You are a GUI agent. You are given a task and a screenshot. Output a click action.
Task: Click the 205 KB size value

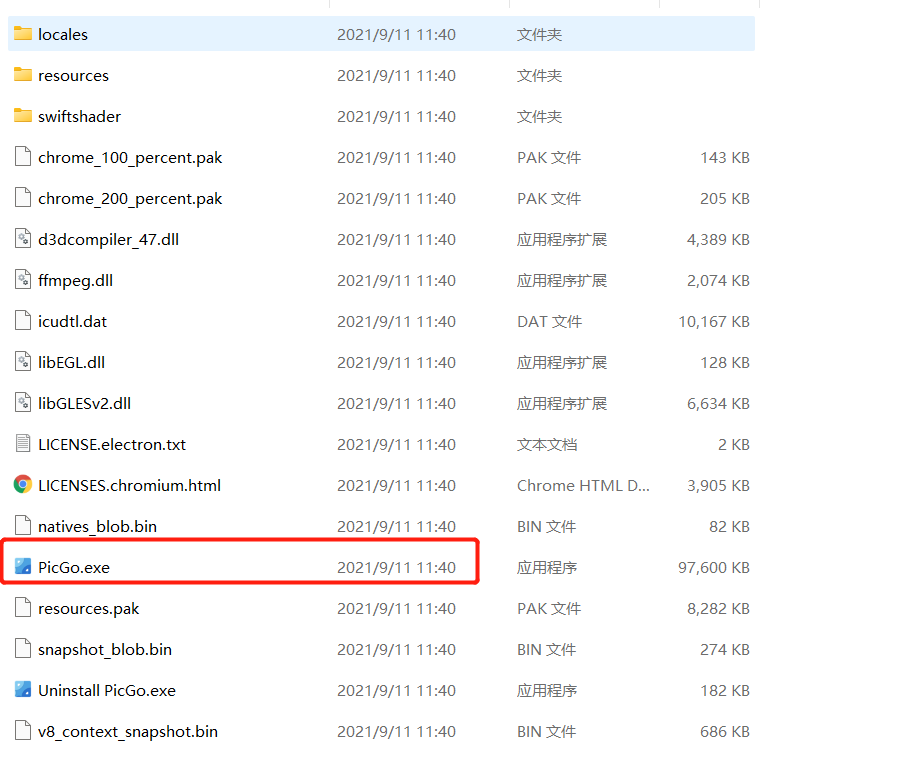click(725, 199)
